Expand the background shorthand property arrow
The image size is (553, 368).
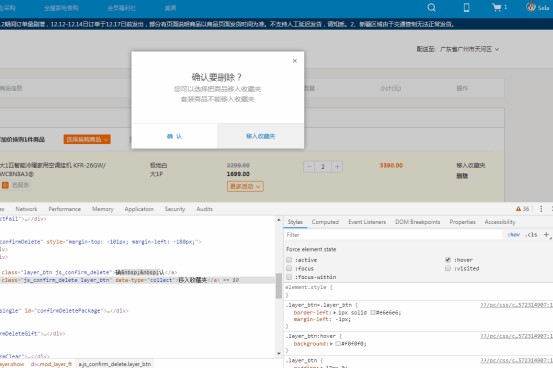click(x=332, y=343)
